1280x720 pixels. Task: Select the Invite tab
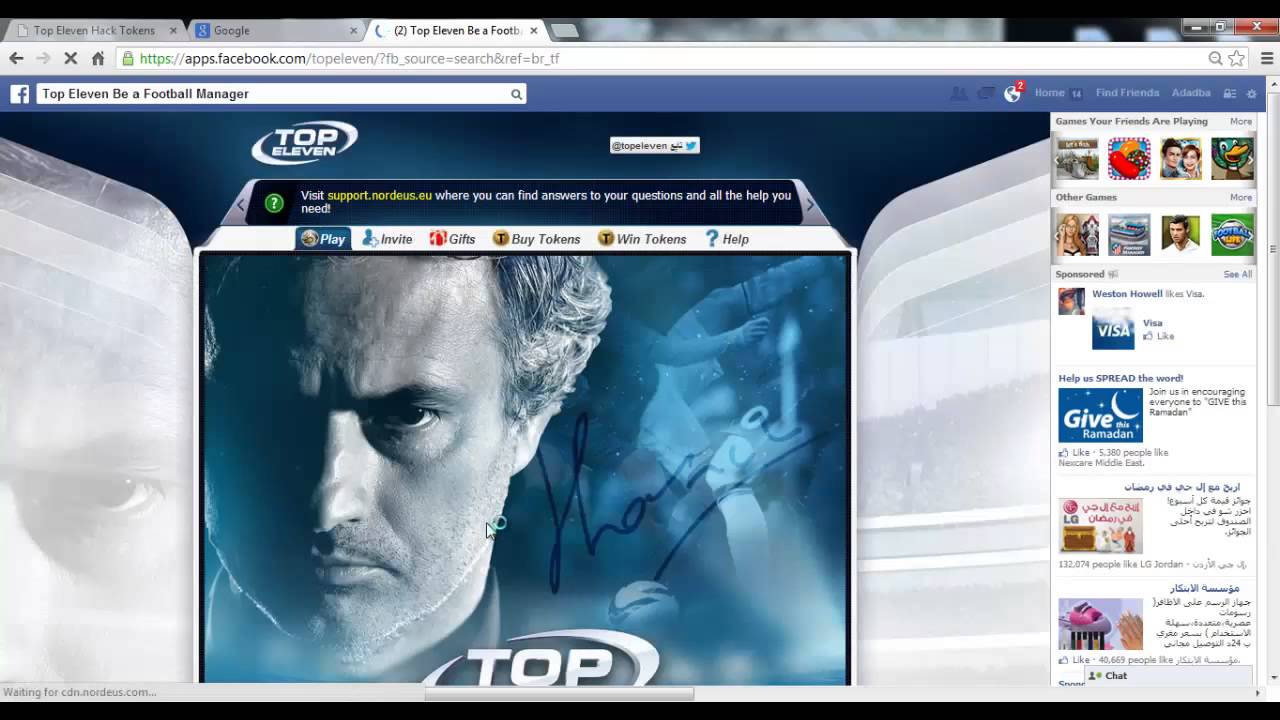point(387,239)
